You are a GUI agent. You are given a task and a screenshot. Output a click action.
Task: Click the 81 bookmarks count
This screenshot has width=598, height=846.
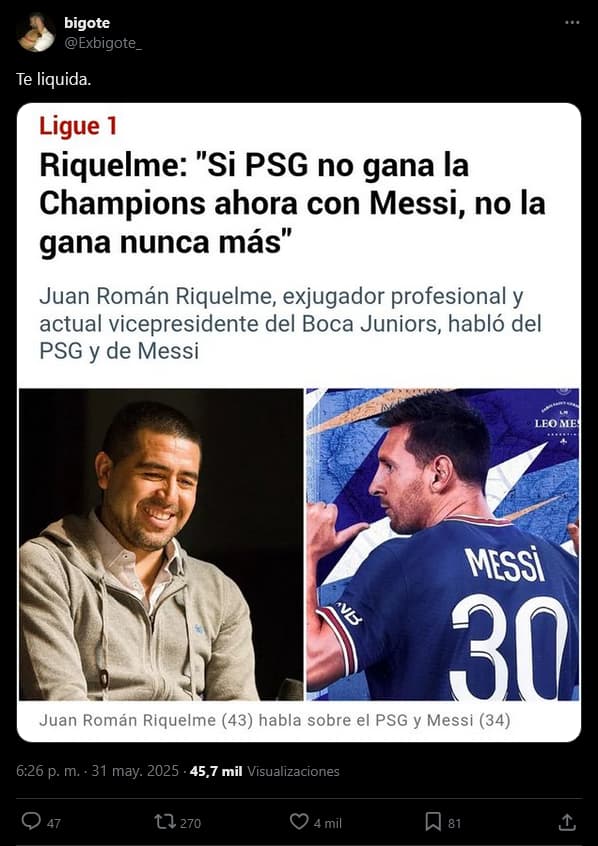(454, 823)
